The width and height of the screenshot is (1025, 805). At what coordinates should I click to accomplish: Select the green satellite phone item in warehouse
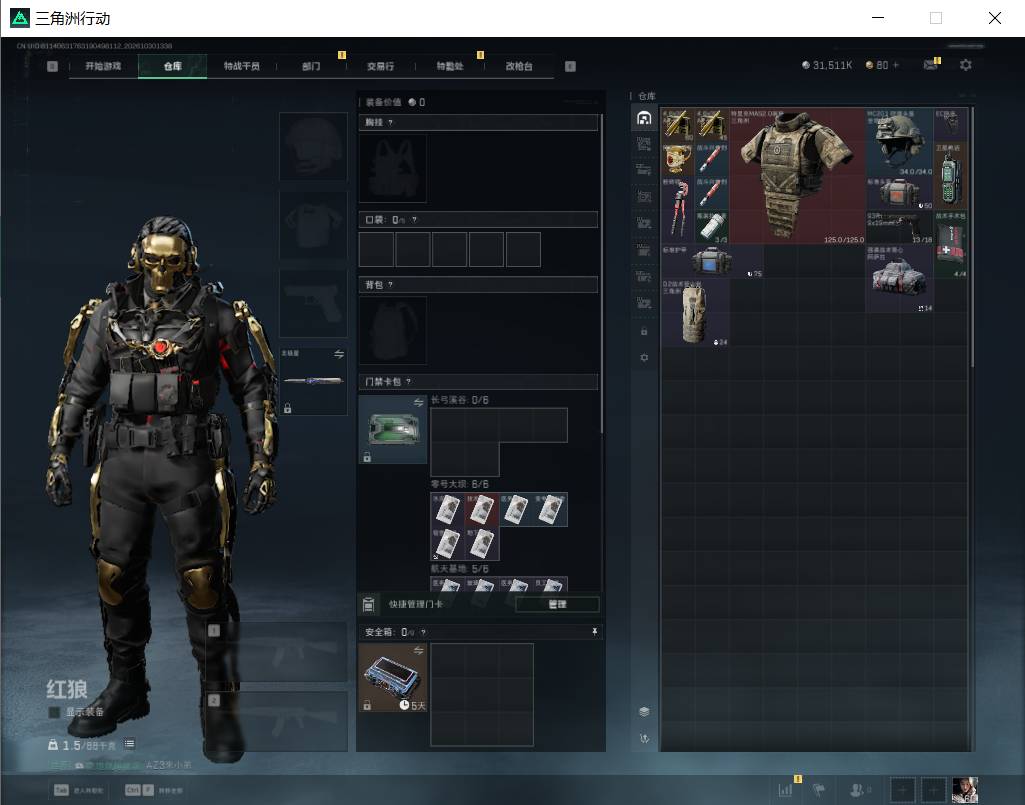pyautogui.click(x=950, y=175)
